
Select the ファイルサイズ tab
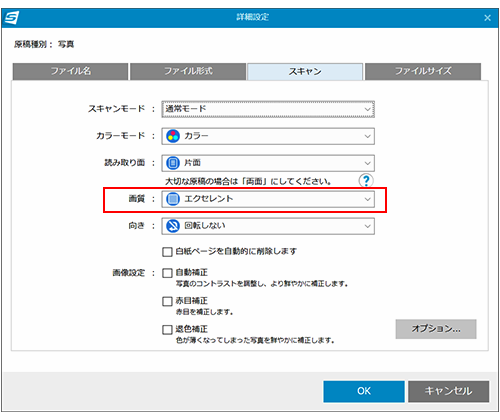423,71
